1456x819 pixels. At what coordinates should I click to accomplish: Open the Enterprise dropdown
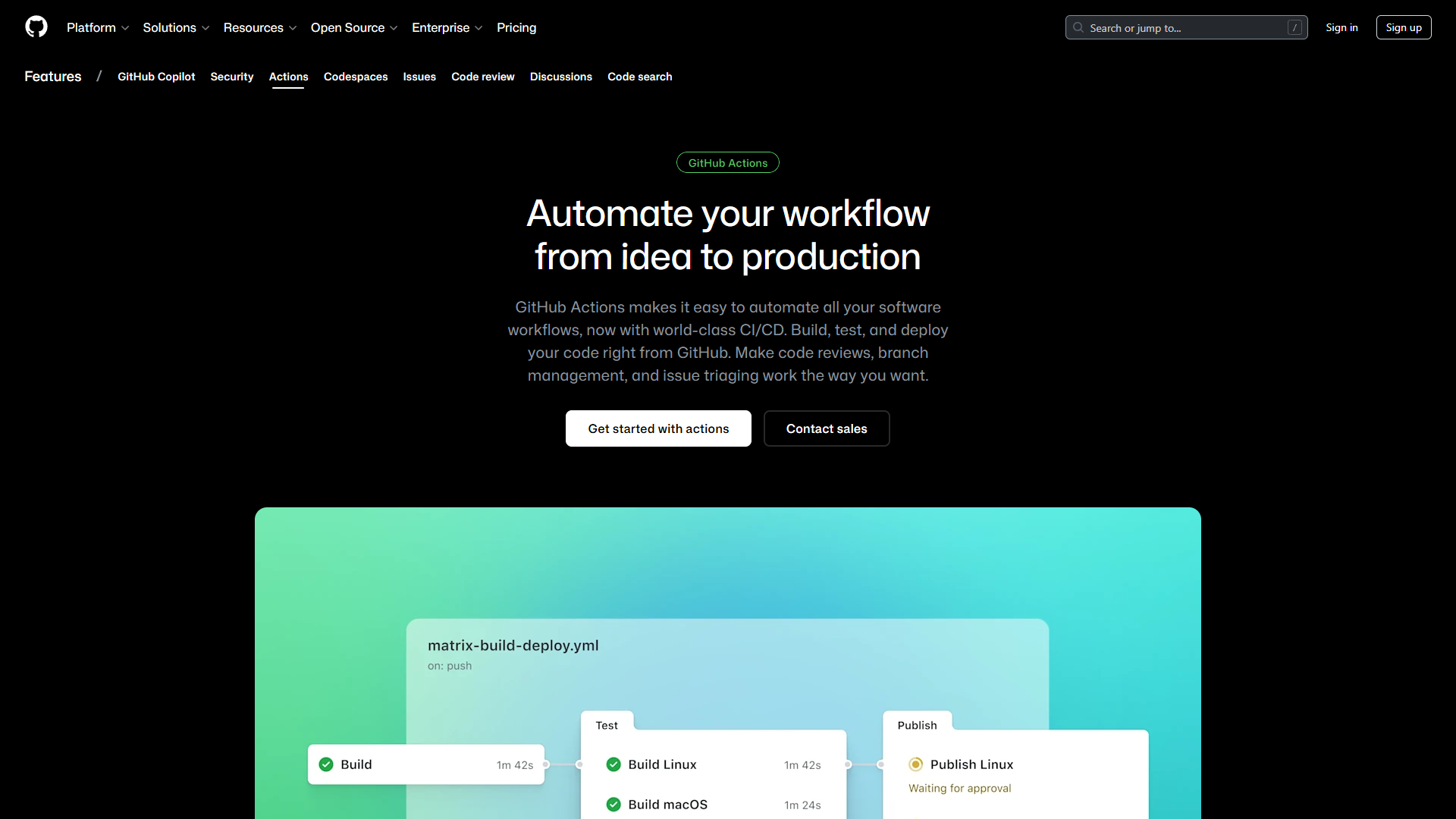click(x=447, y=27)
